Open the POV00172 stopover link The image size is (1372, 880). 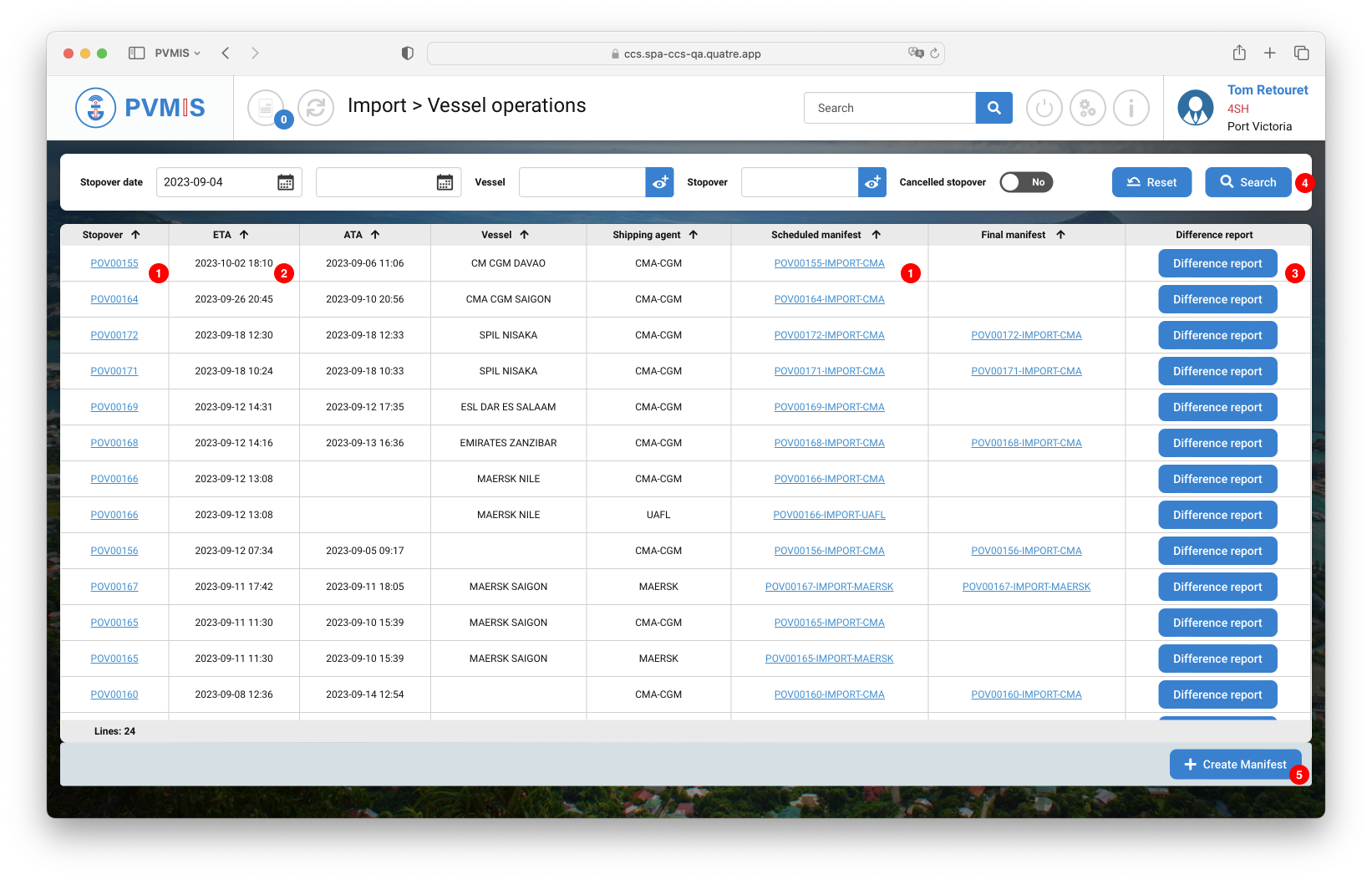pyautogui.click(x=114, y=335)
